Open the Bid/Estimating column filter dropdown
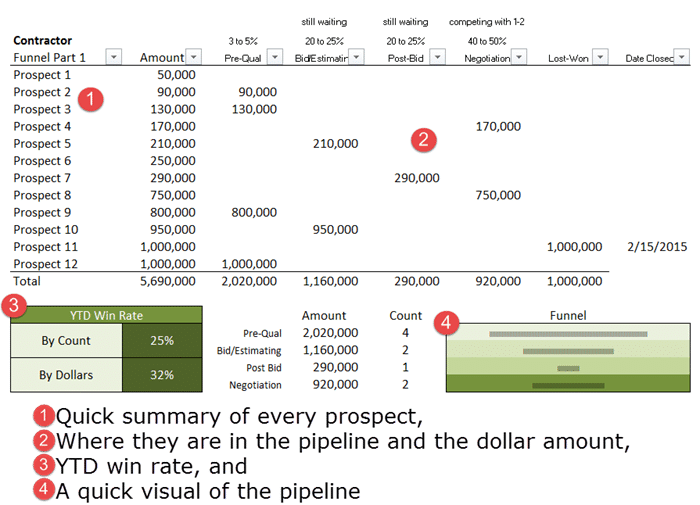 pos(356,57)
